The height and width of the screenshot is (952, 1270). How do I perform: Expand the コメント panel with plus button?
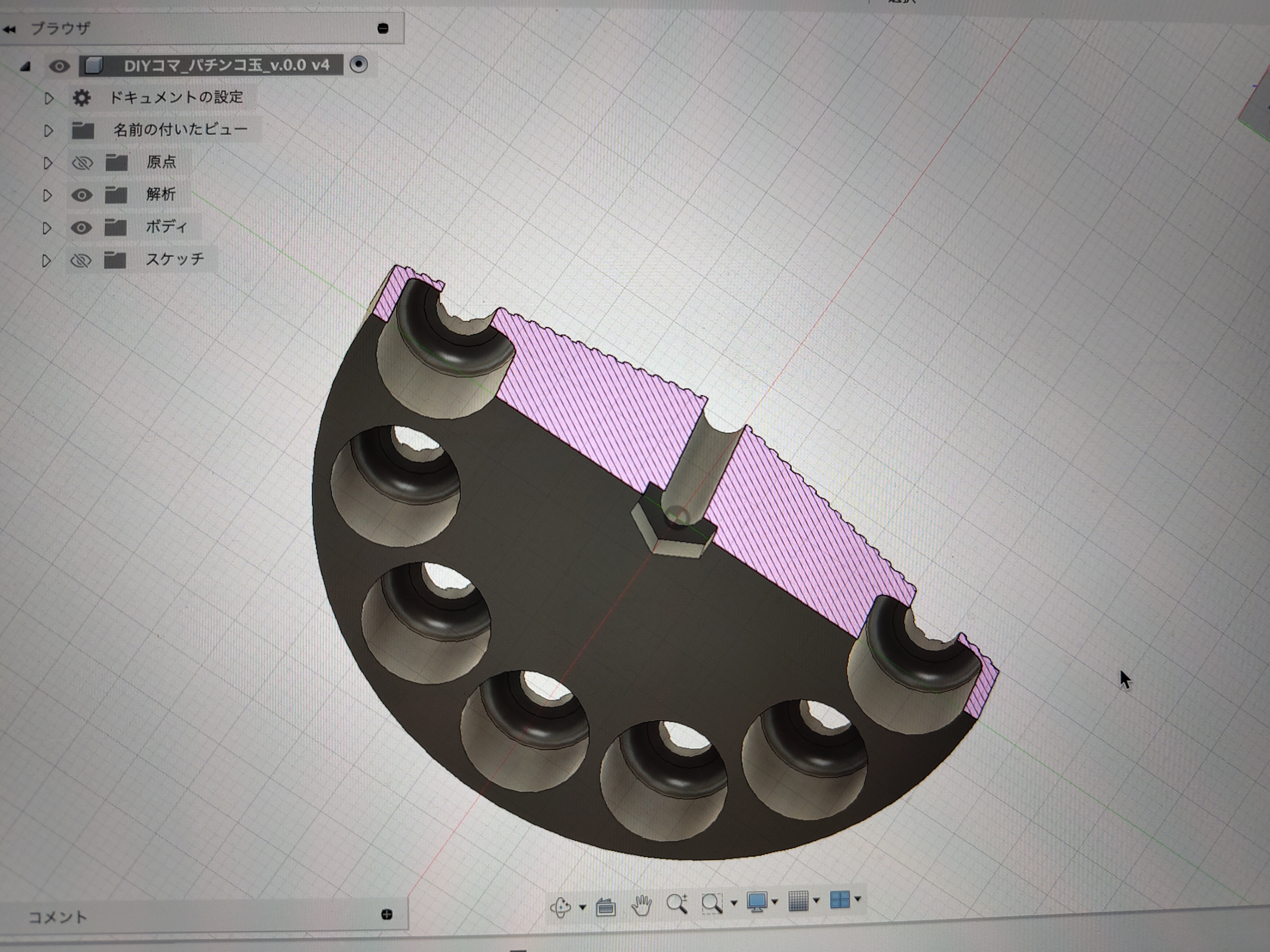coord(386,914)
